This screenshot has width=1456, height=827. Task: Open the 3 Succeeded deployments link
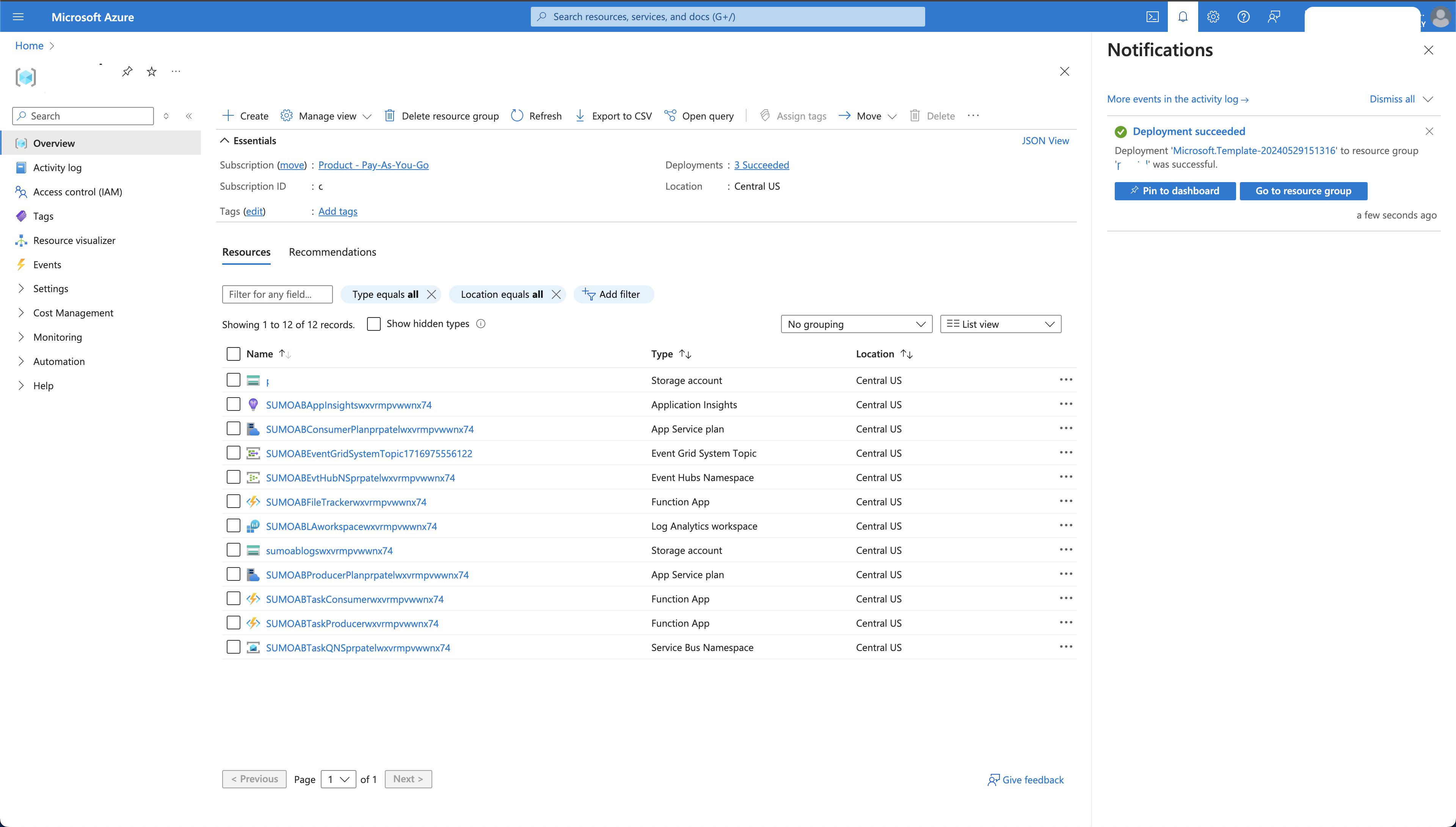[x=761, y=165]
